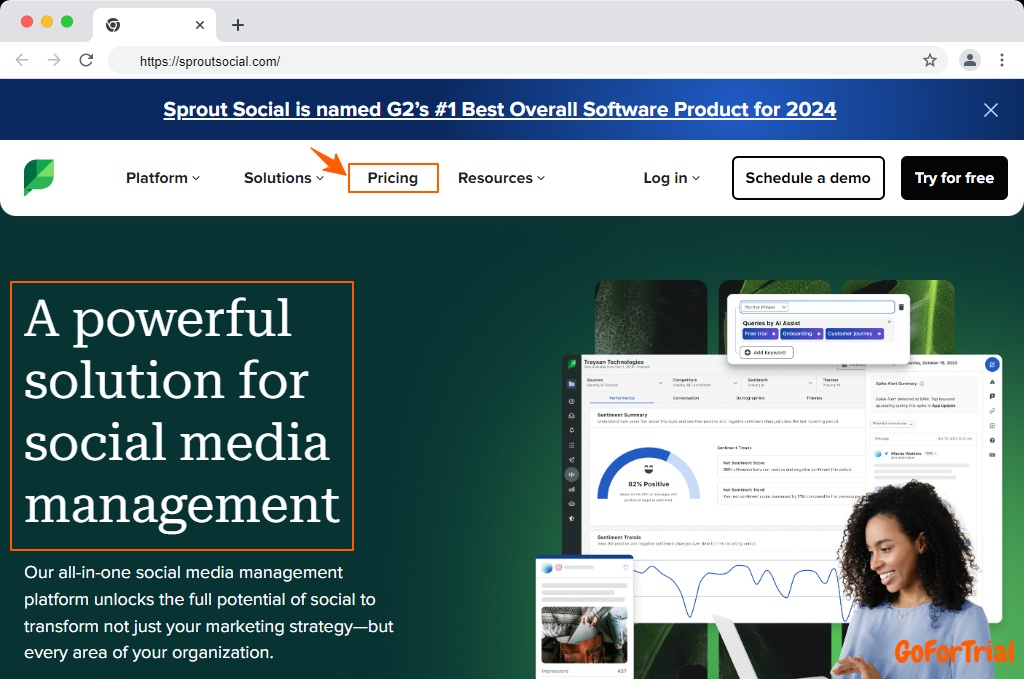Expand the Resources dropdown menu
Image resolution: width=1024 pixels, height=679 pixels.
point(501,178)
